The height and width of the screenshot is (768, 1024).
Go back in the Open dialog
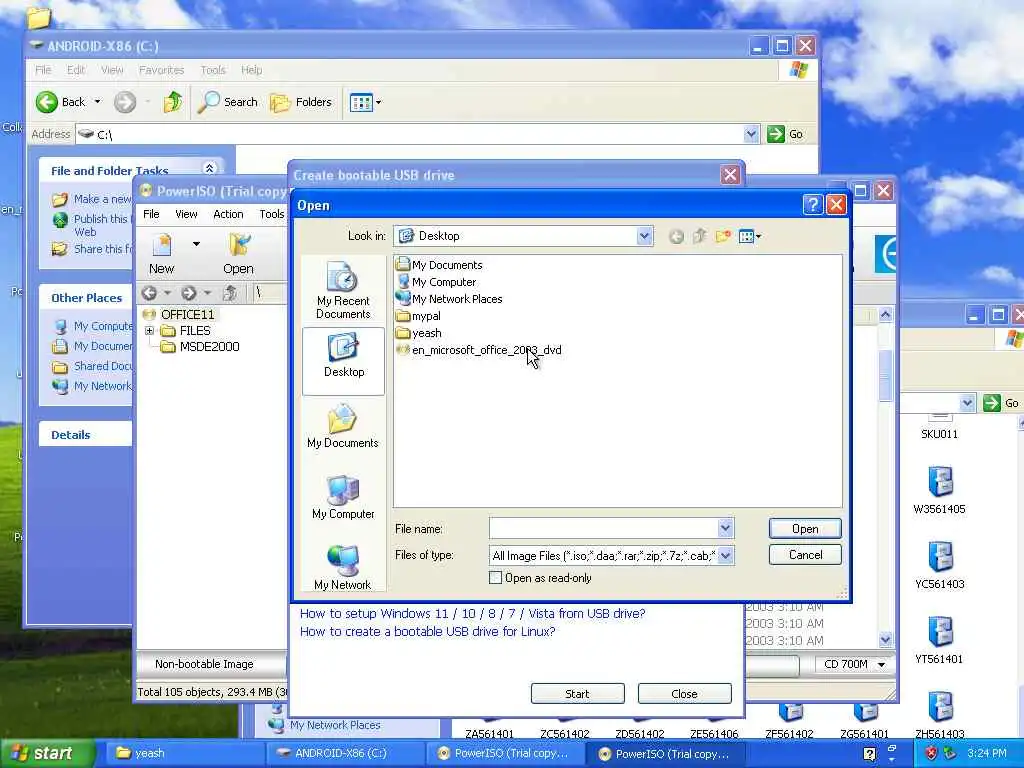[x=677, y=236]
